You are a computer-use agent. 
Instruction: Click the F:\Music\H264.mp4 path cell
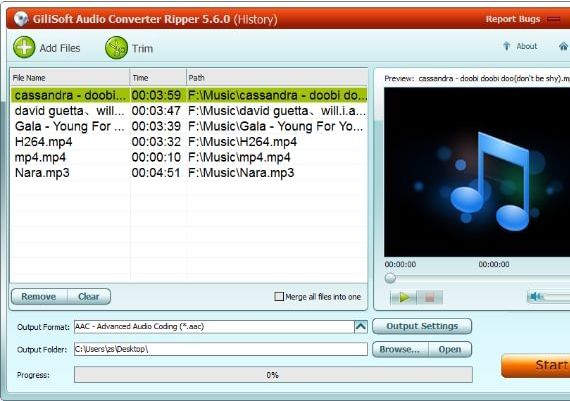pyautogui.click(x=242, y=141)
